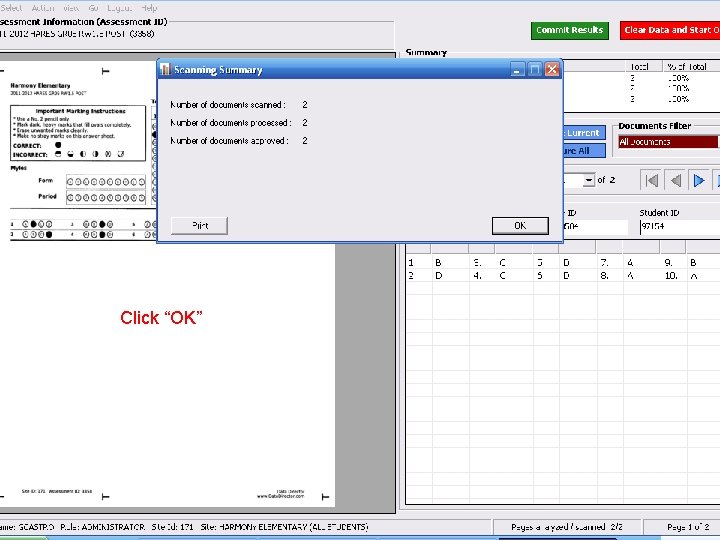Open the View menu
Image resolution: width=720 pixels, height=540 pixels.
pos(71,8)
